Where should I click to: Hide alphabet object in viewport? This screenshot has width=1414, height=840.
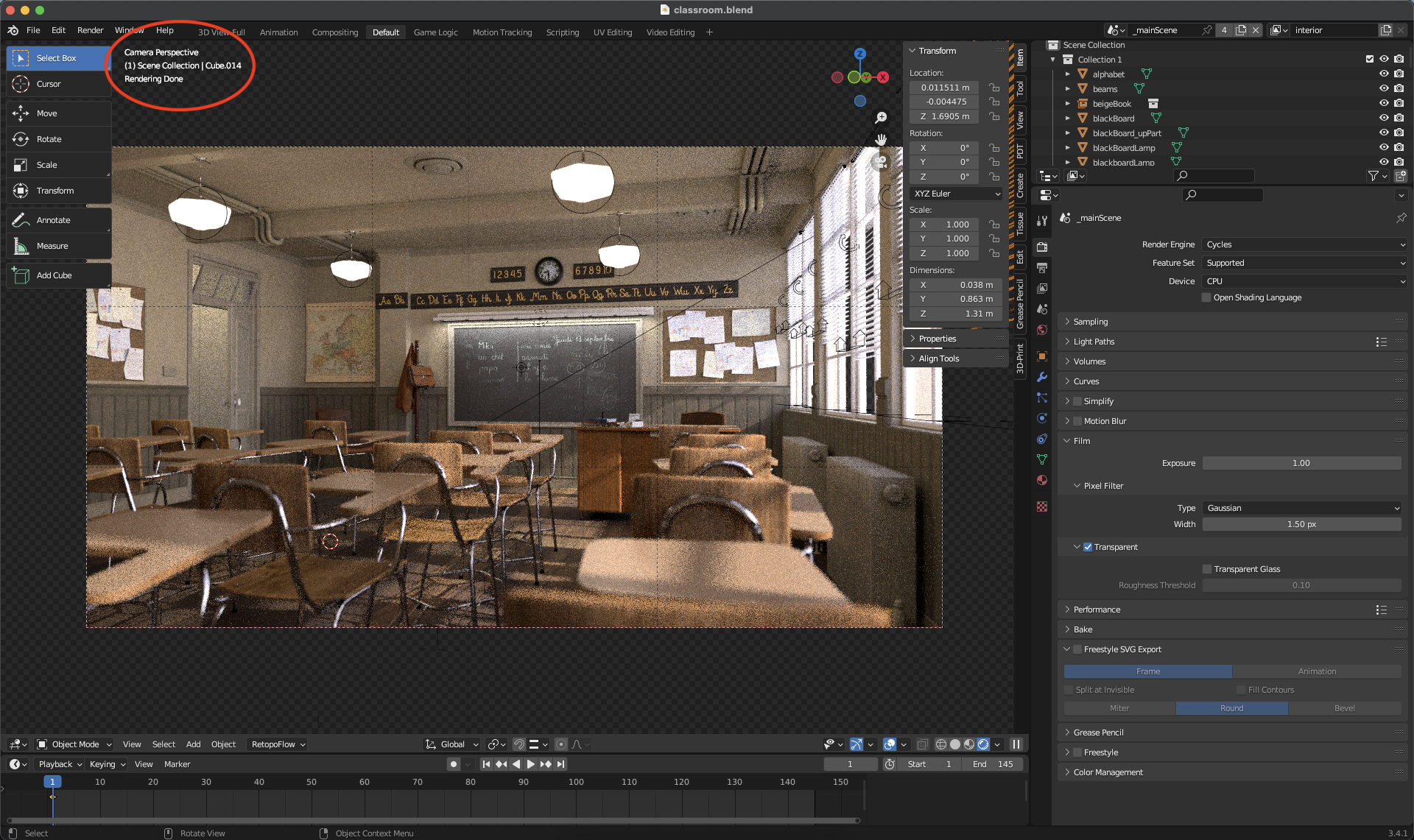(1384, 74)
